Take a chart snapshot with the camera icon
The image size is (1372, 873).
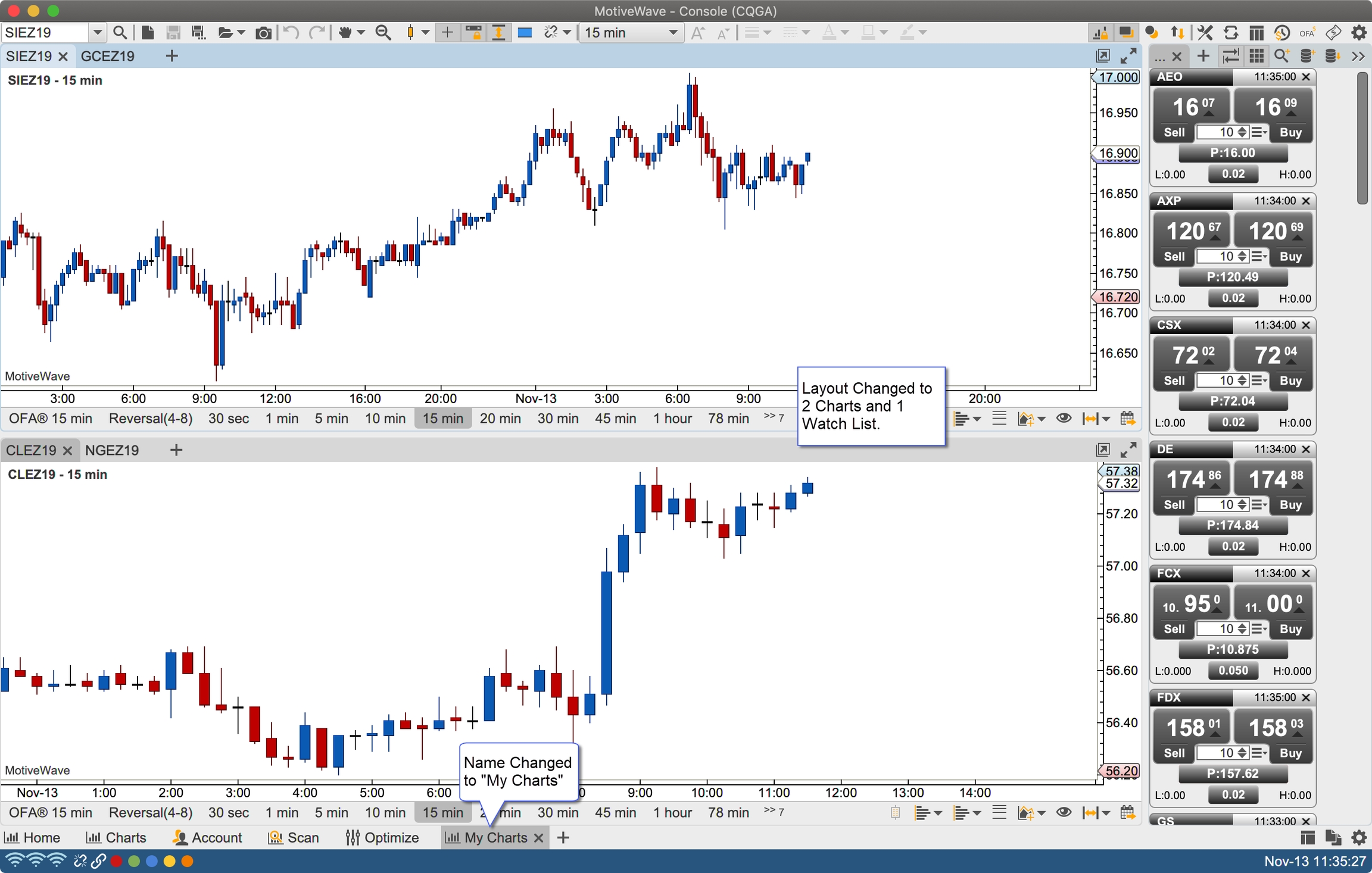pos(263,32)
